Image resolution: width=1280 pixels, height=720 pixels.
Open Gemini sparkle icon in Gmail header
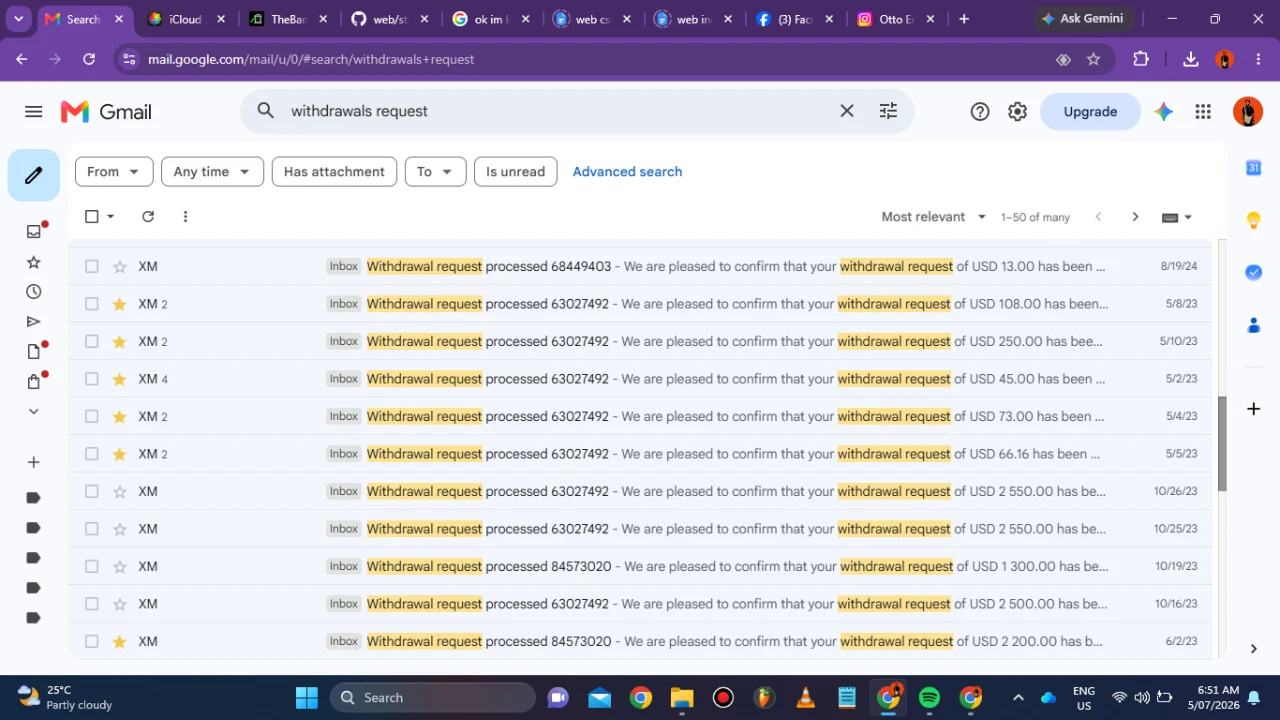click(x=1163, y=112)
